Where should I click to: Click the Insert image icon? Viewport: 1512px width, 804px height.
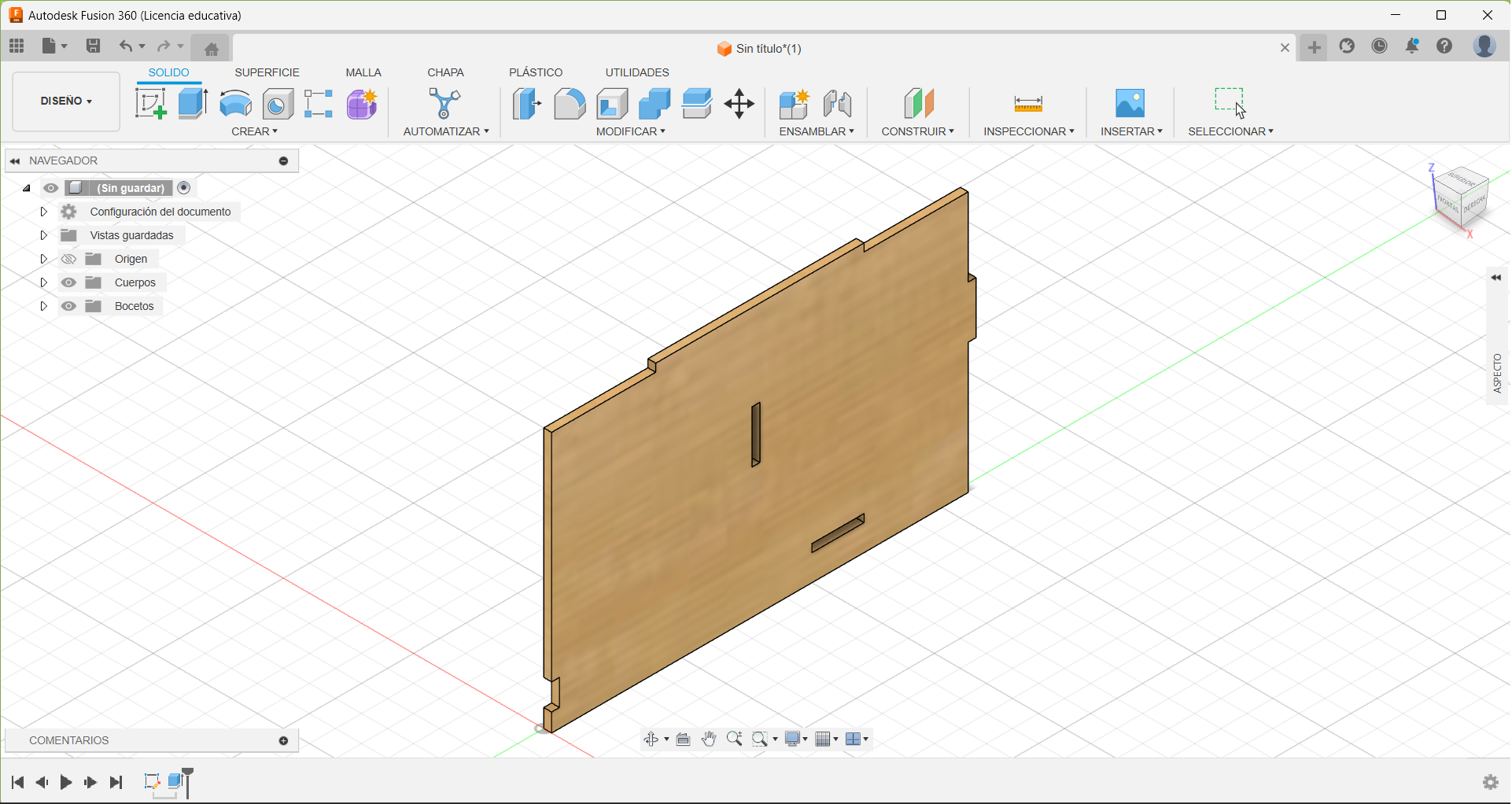[x=1130, y=104]
